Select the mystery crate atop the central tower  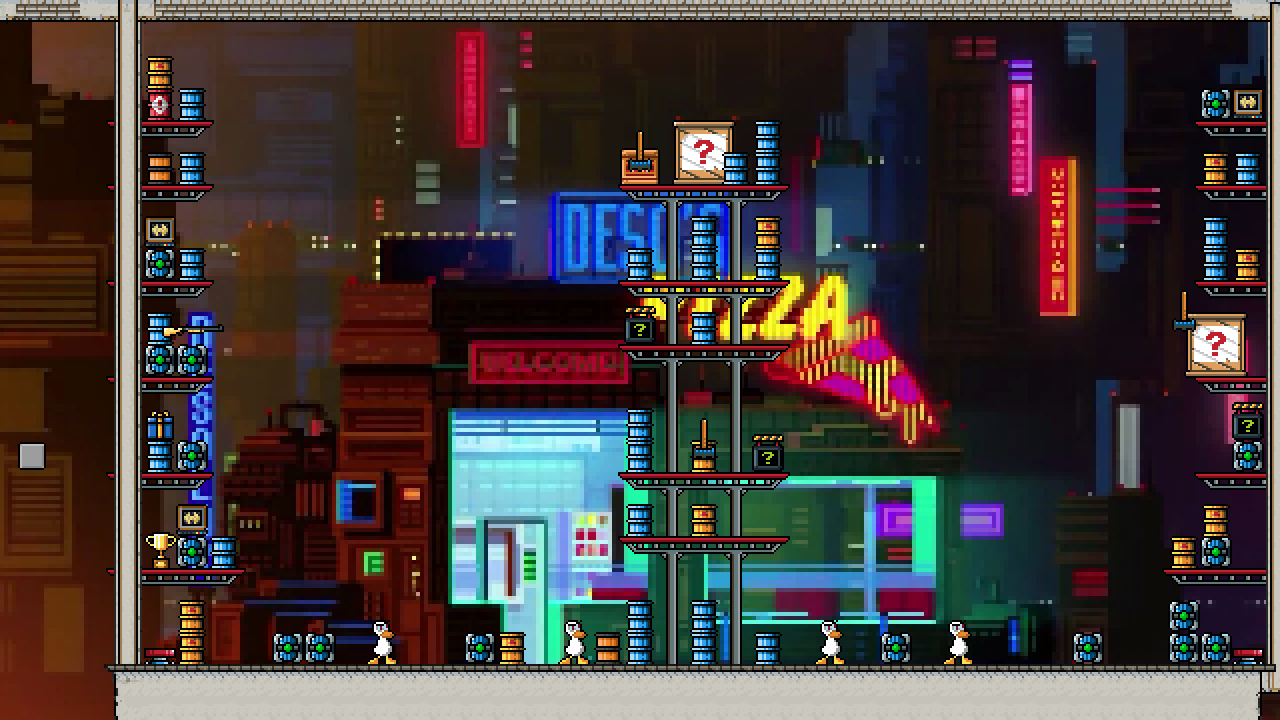[x=703, y=153]
